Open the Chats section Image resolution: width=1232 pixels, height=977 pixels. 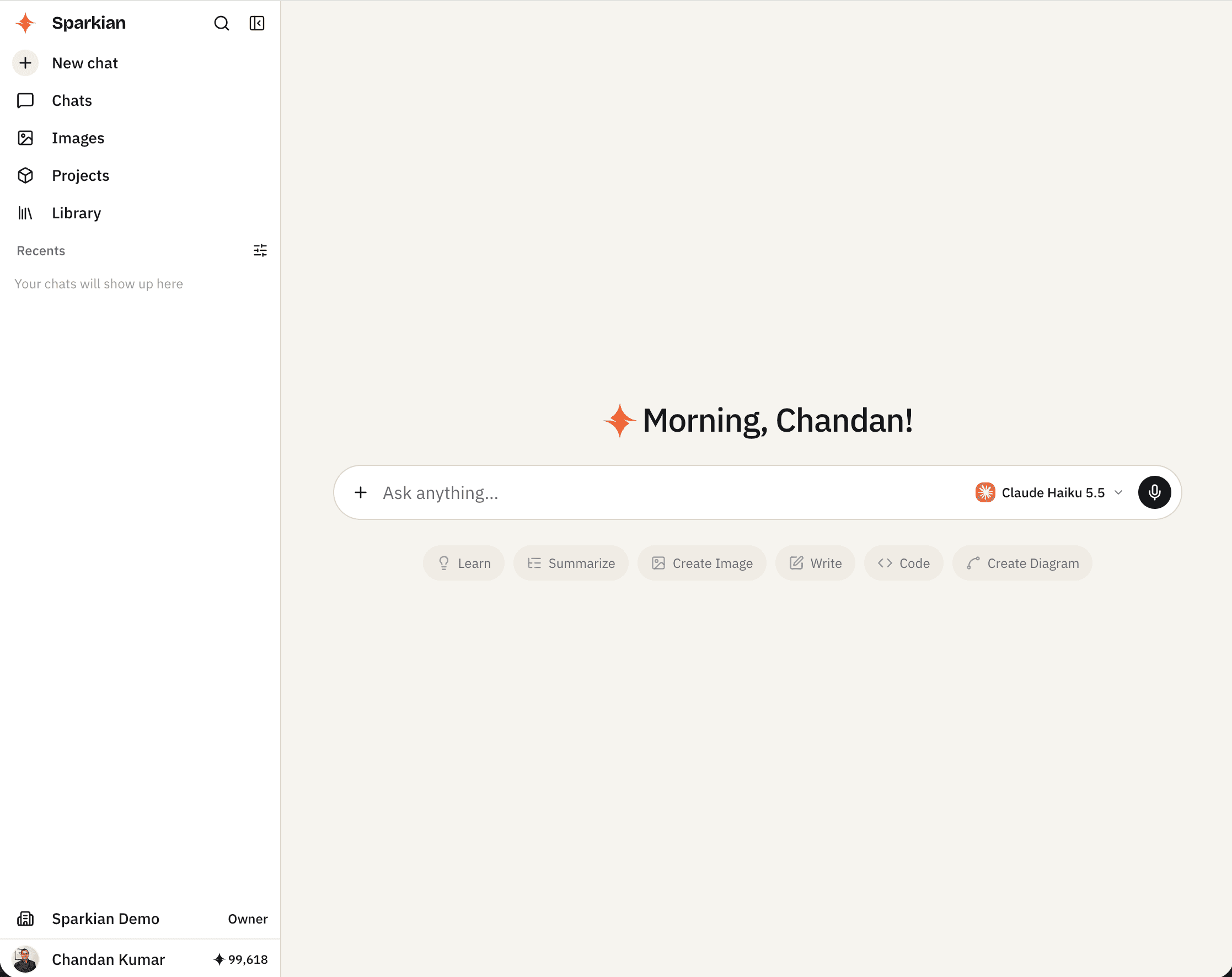click(x=140, y=100)
